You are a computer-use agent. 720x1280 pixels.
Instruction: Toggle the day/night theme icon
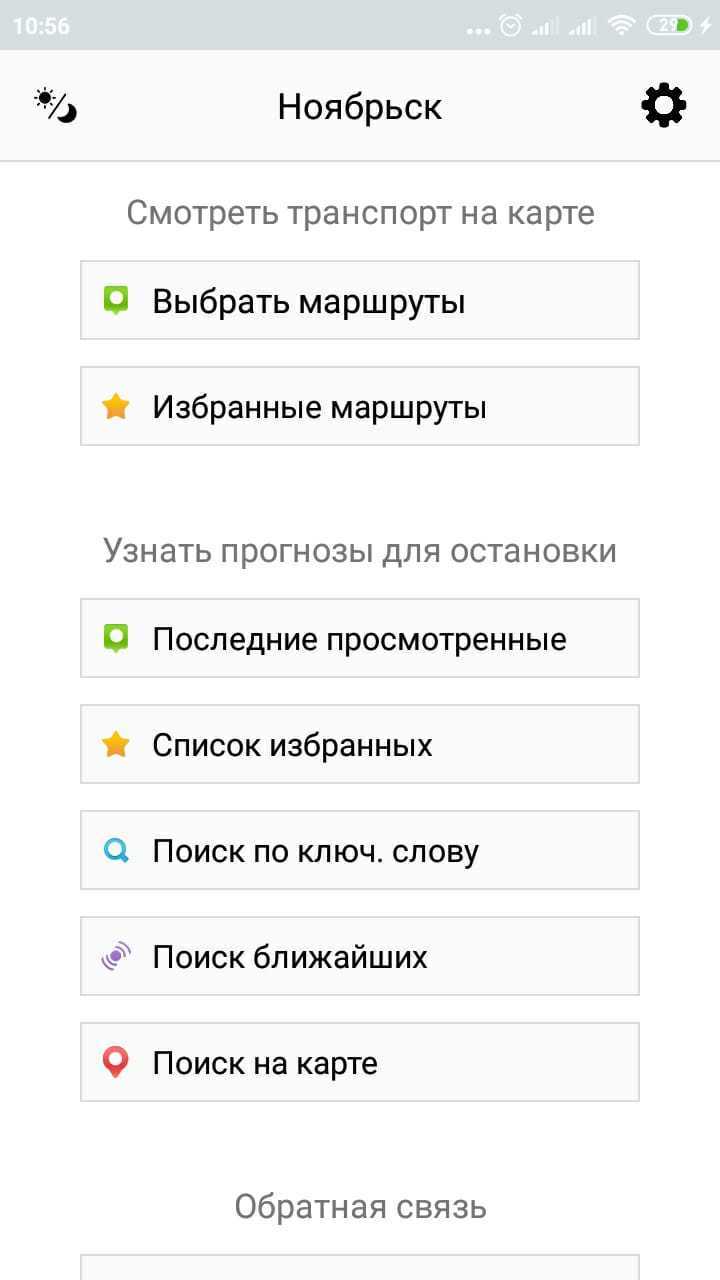tap(52, 104)
